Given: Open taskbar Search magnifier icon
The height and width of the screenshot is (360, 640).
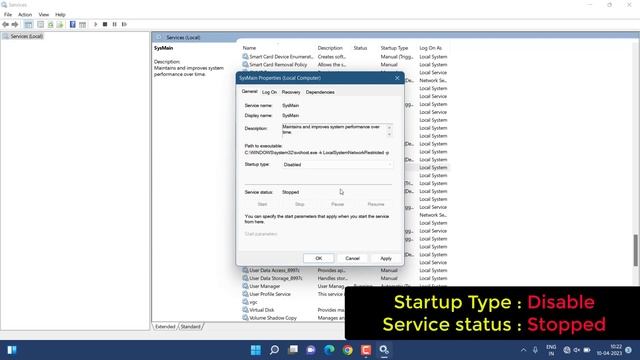Looking at the screenshot, I should 274,350.
